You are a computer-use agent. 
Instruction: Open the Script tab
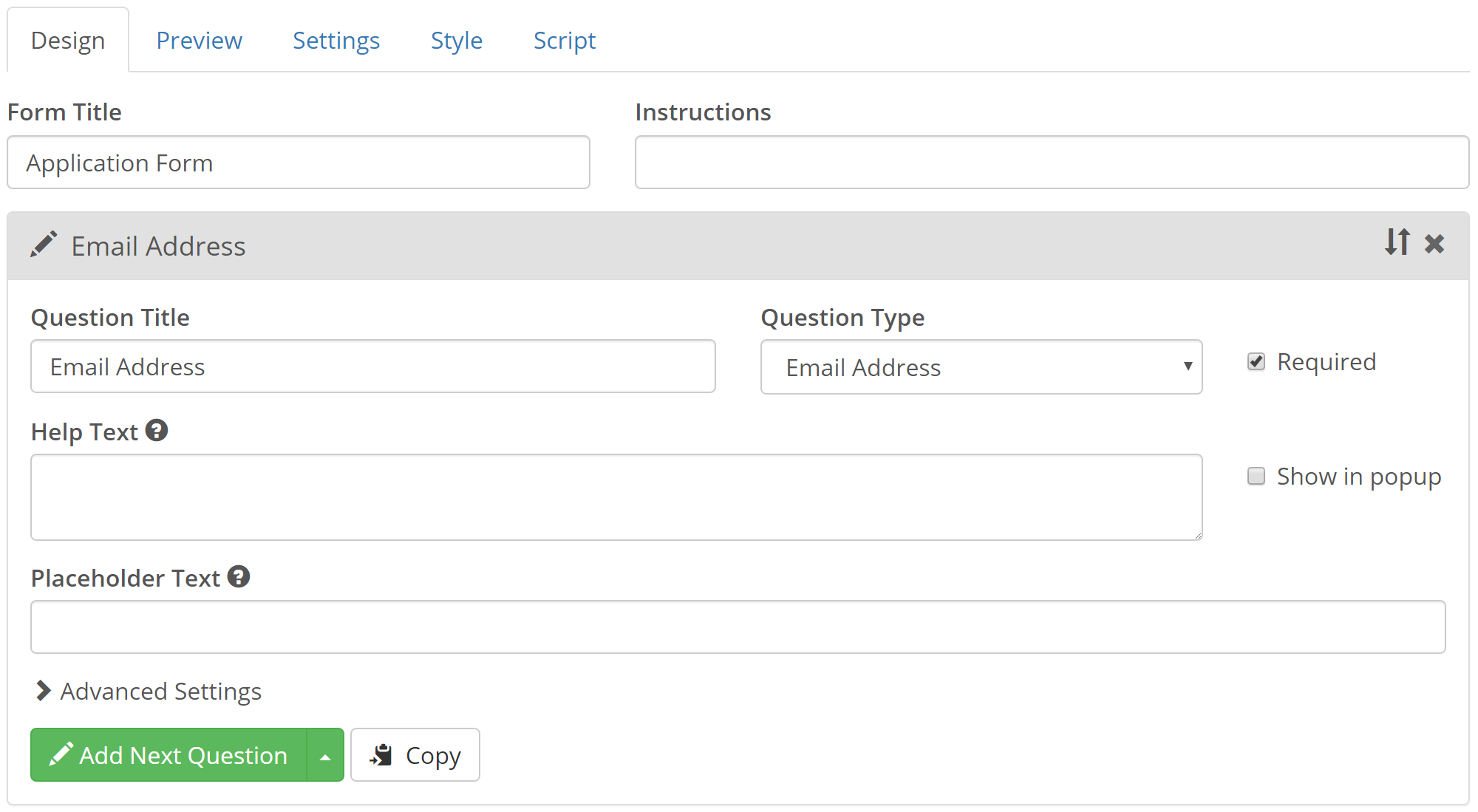(x=564, y=41)
